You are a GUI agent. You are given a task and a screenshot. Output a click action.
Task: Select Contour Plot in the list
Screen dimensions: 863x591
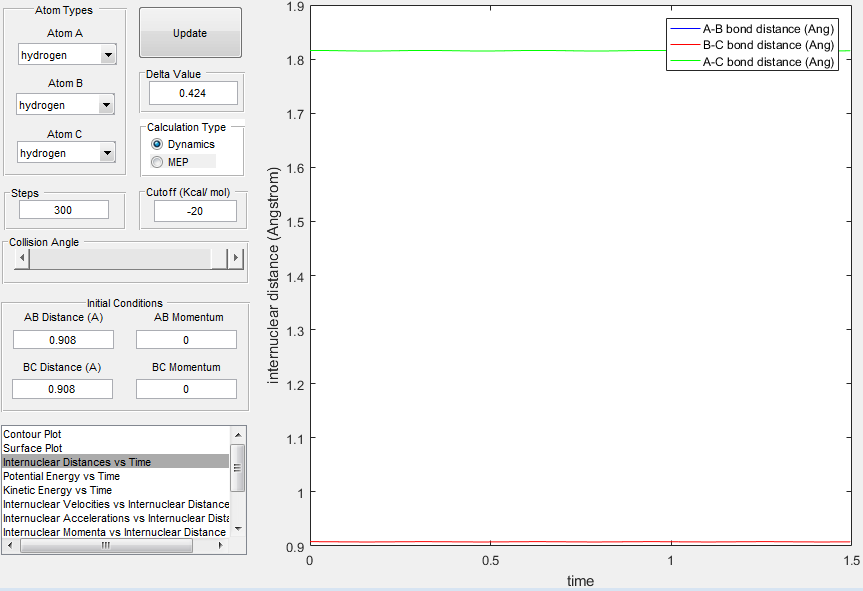coord(32,434)
